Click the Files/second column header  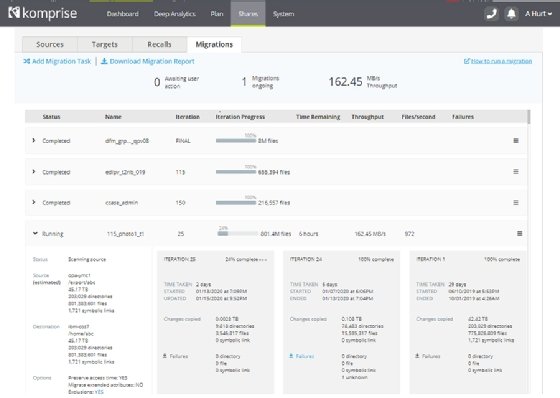[x=418, y=117]
